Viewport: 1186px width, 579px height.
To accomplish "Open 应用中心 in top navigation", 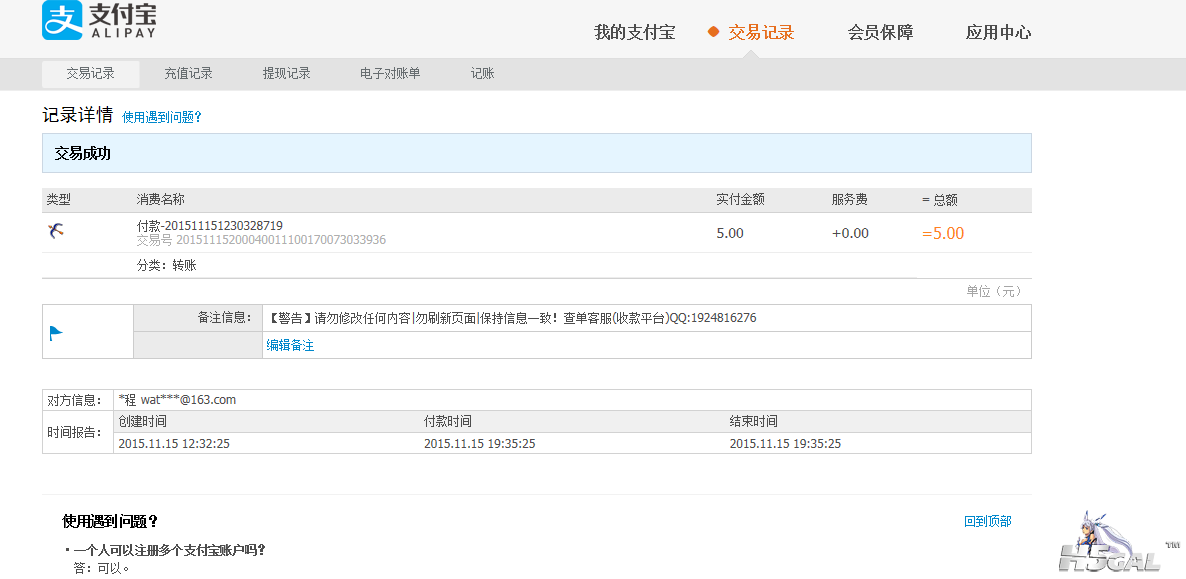I will point(998,32).
